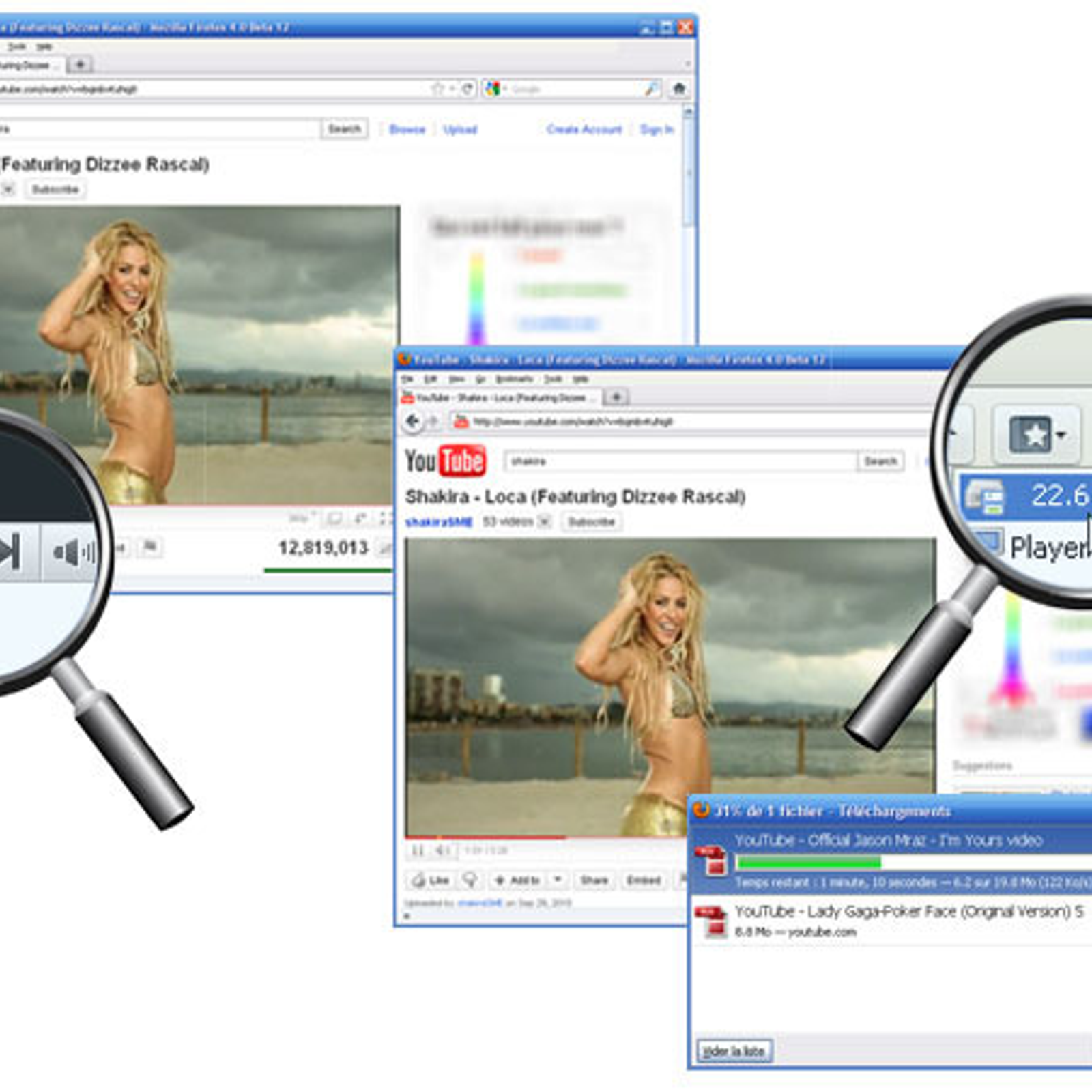Click the flag icon under the back window video
The width and height of the screenshot is (1092, 1092).
pyautogui.click(x=150, y=547)
